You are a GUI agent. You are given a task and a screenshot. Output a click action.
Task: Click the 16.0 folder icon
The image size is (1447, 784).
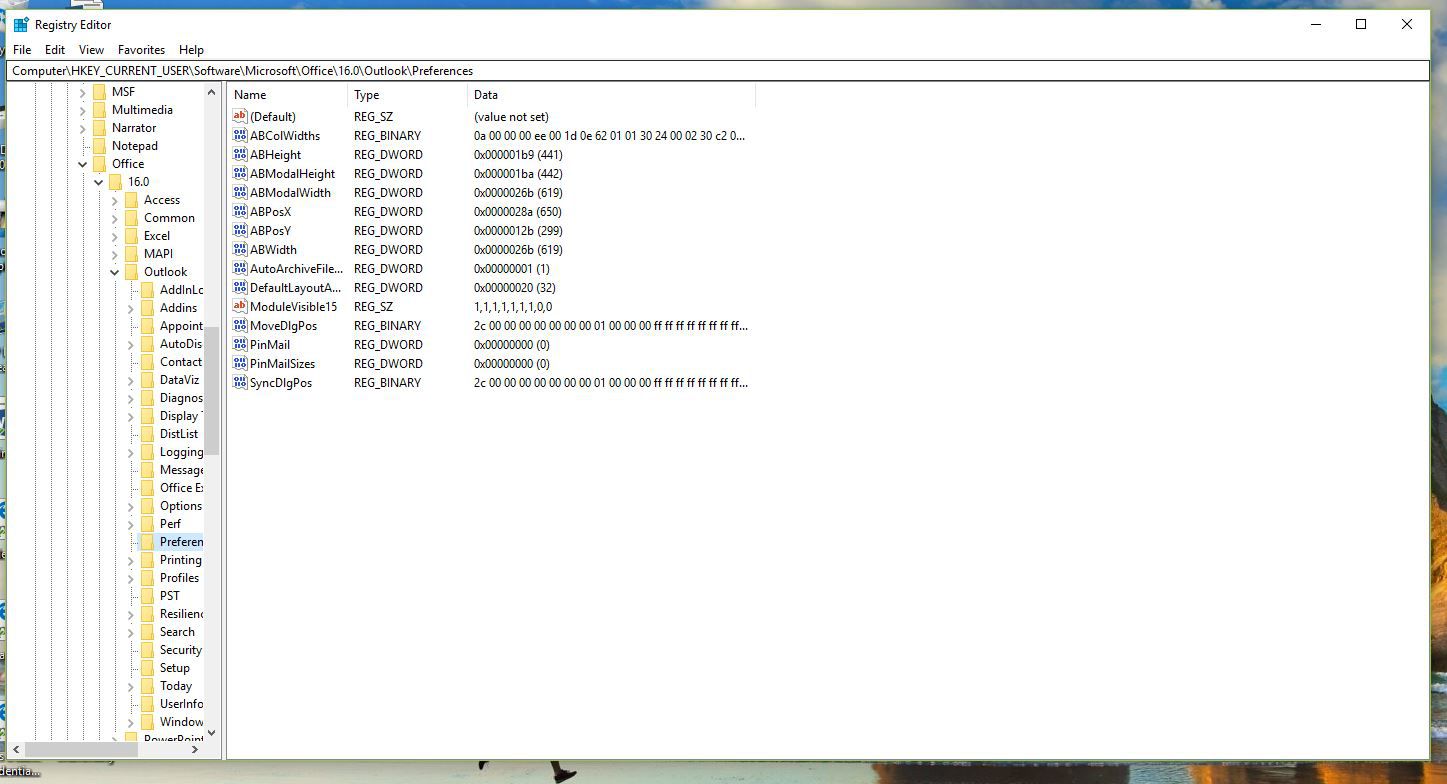pyautogui.click(x=115, y=182)
